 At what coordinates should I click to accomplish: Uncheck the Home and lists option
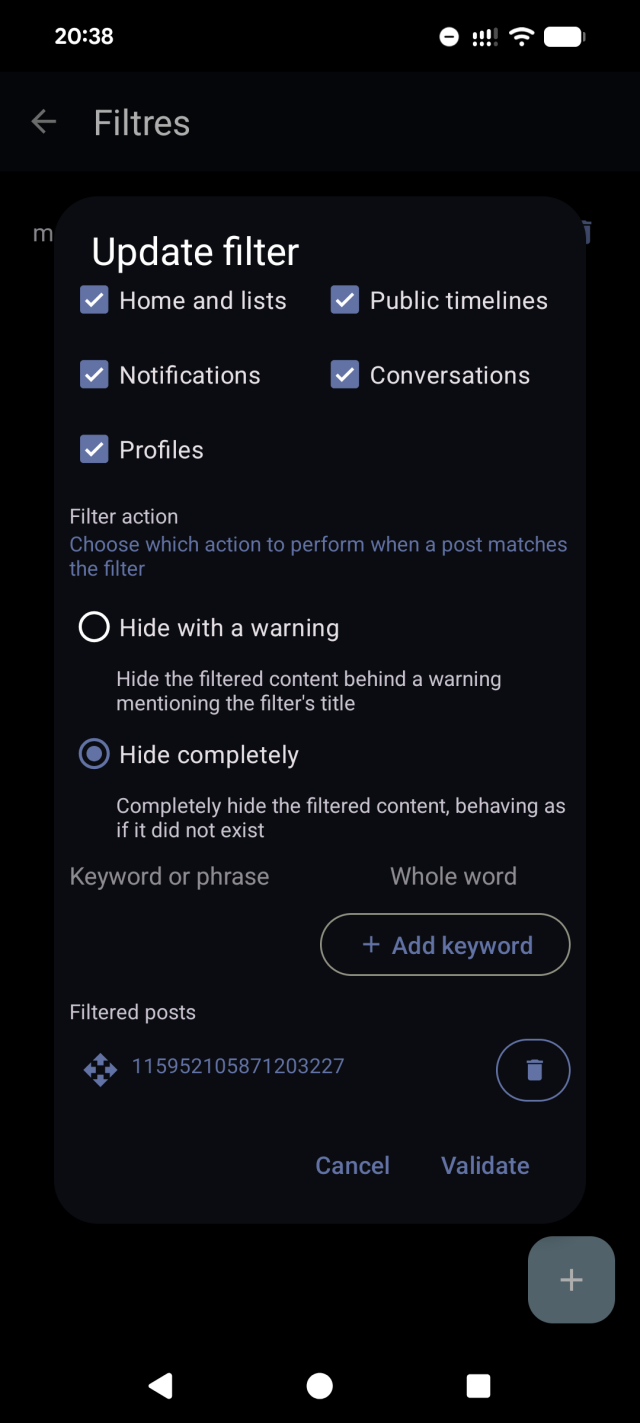pyautogui.click(x=93, y=299)
